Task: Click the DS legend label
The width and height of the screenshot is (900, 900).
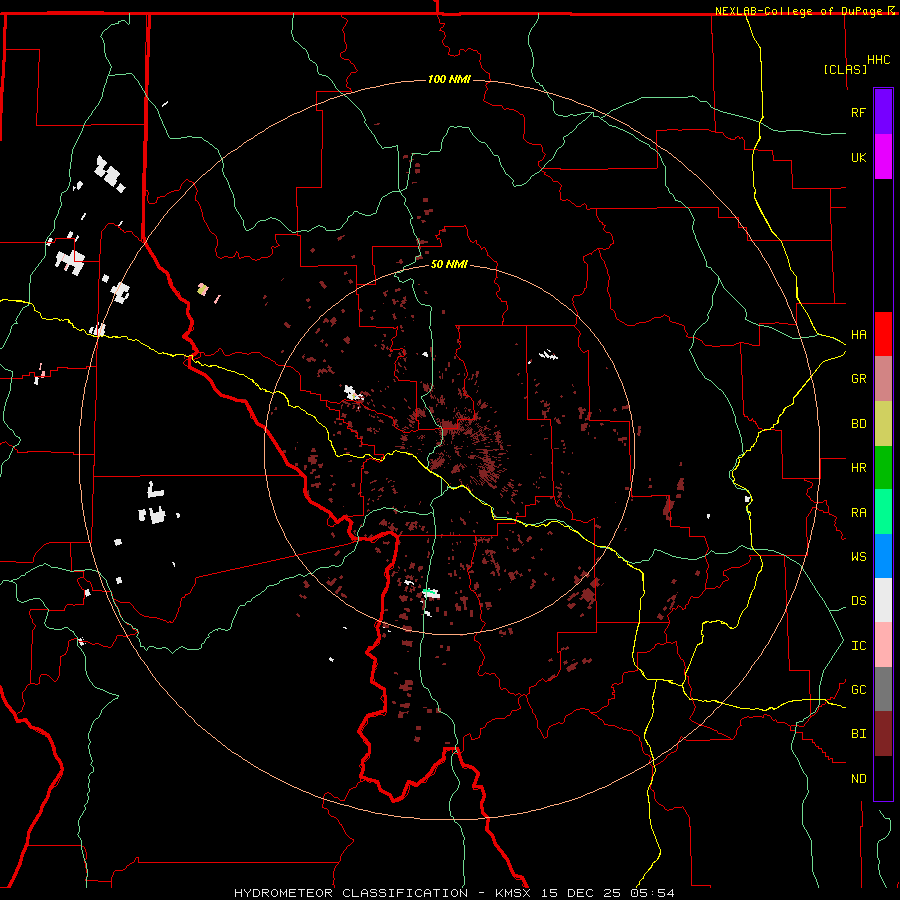Action: [858, 601]
